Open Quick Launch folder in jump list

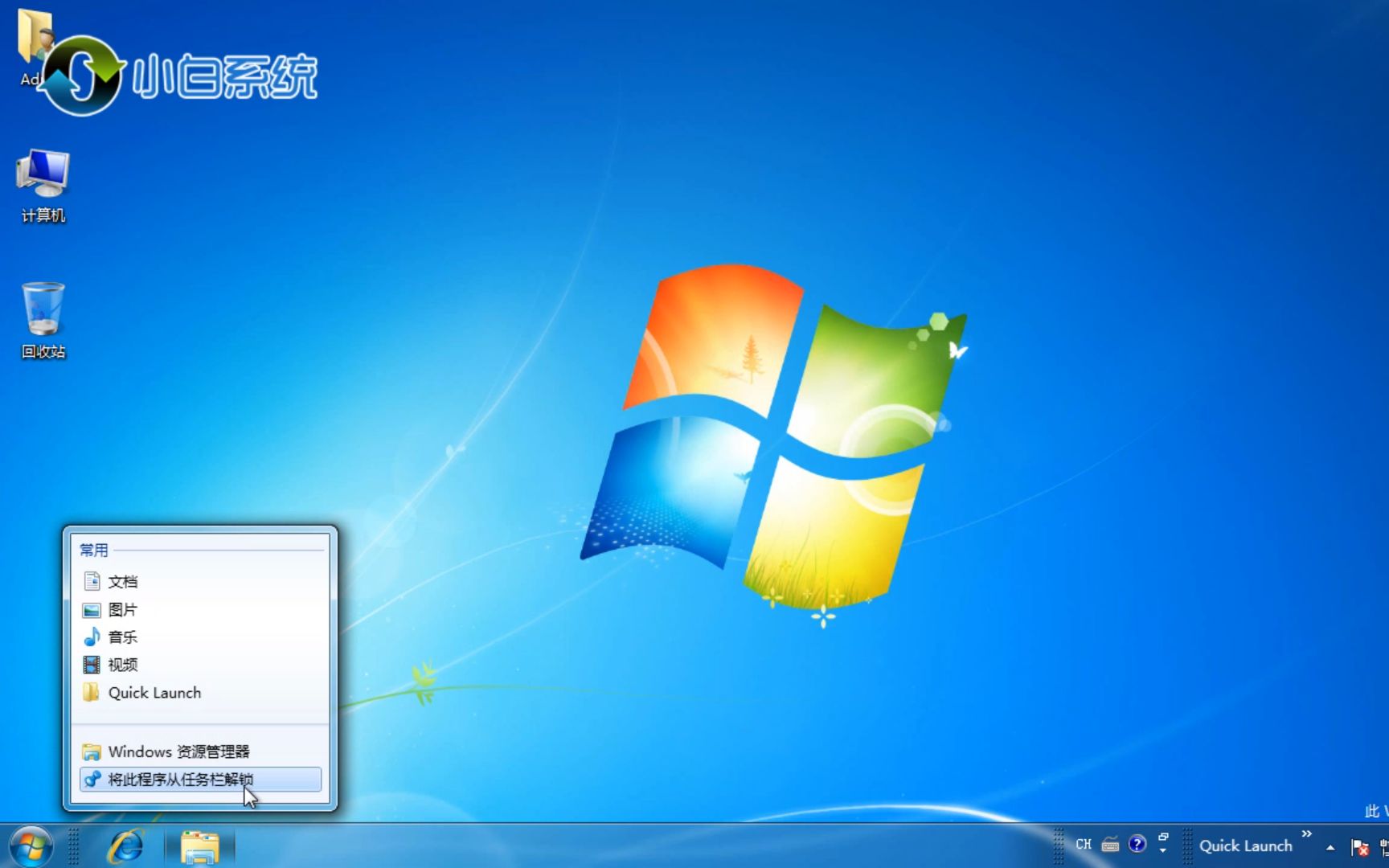[x=201, y=693]
